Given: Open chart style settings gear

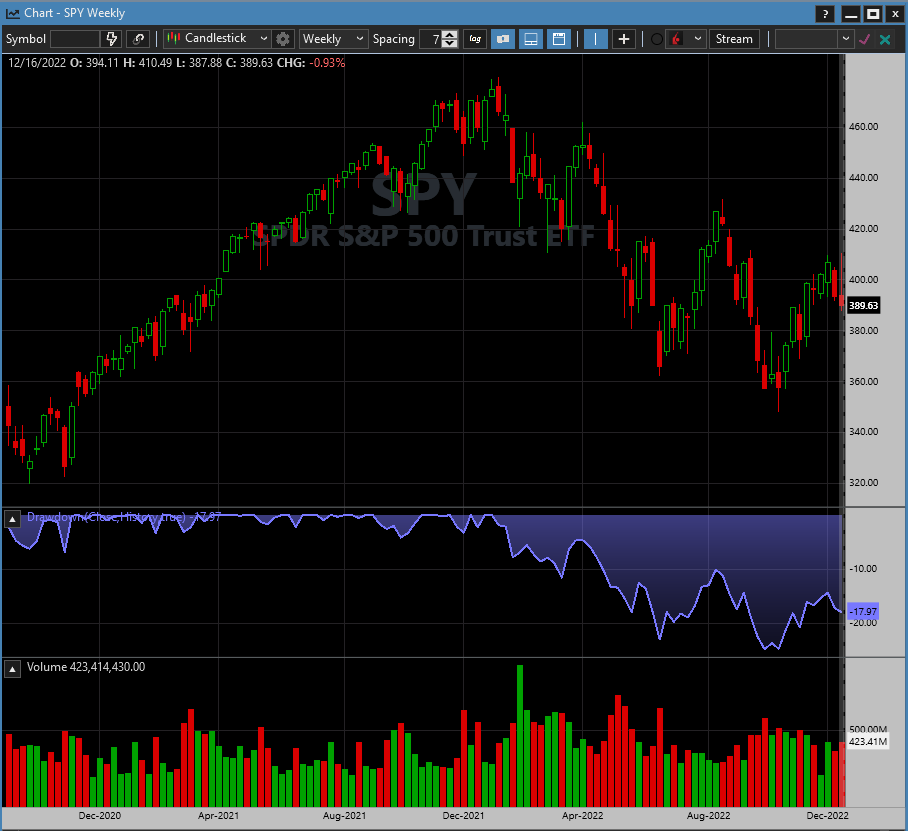Looking at the screenshot, I should [x=283, y=39].
